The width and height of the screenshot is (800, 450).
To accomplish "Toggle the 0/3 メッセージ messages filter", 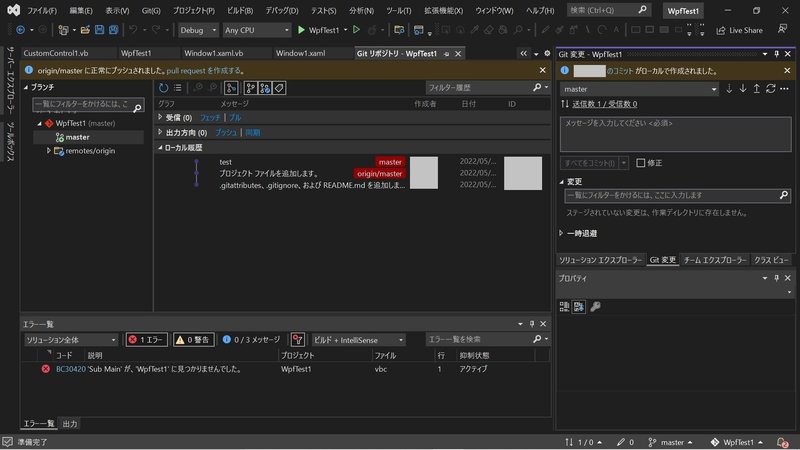I will tap(252, 340).
